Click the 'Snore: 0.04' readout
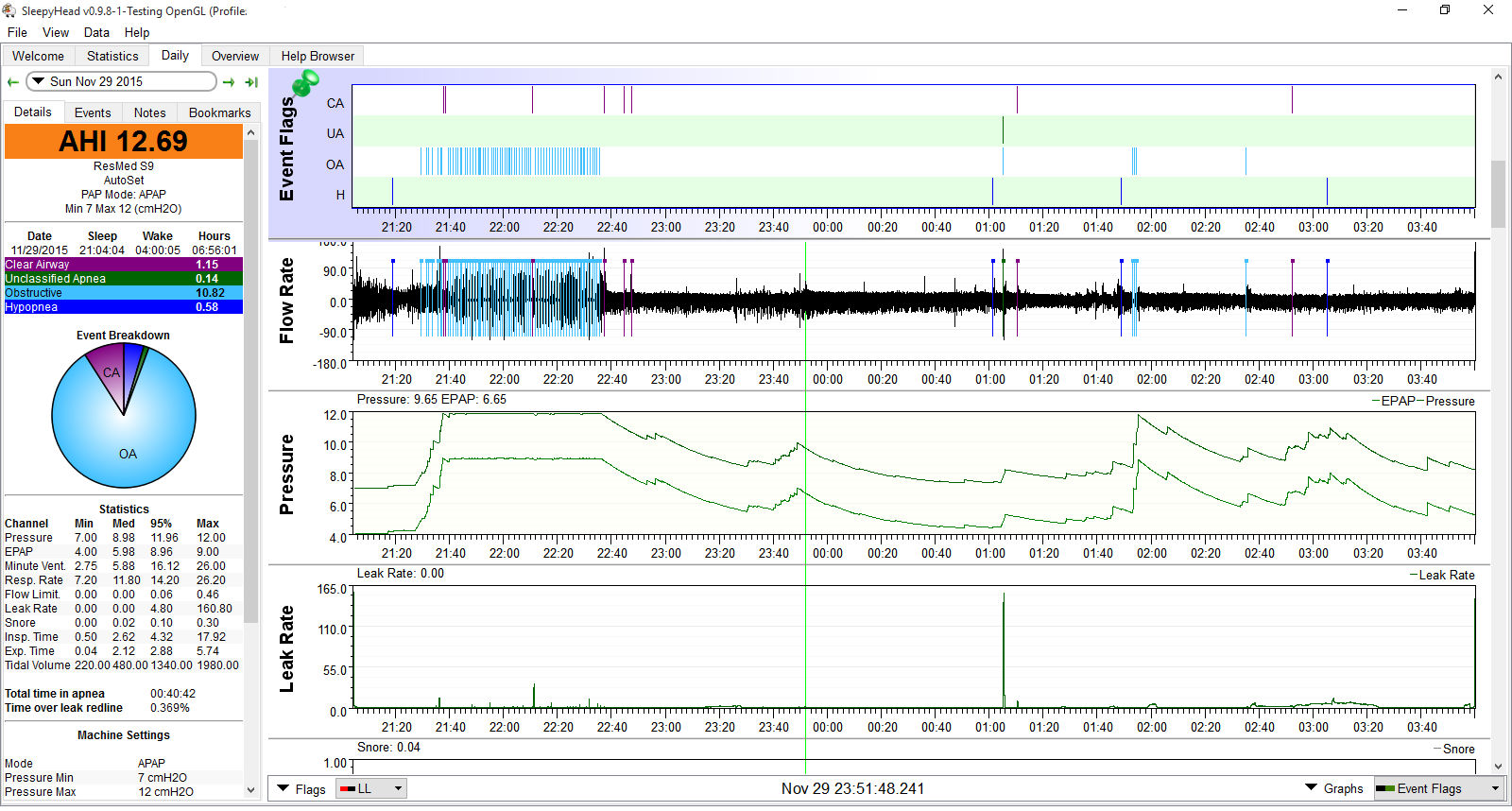The width and height of the screenshot is (1512, 811). [388, 747]
